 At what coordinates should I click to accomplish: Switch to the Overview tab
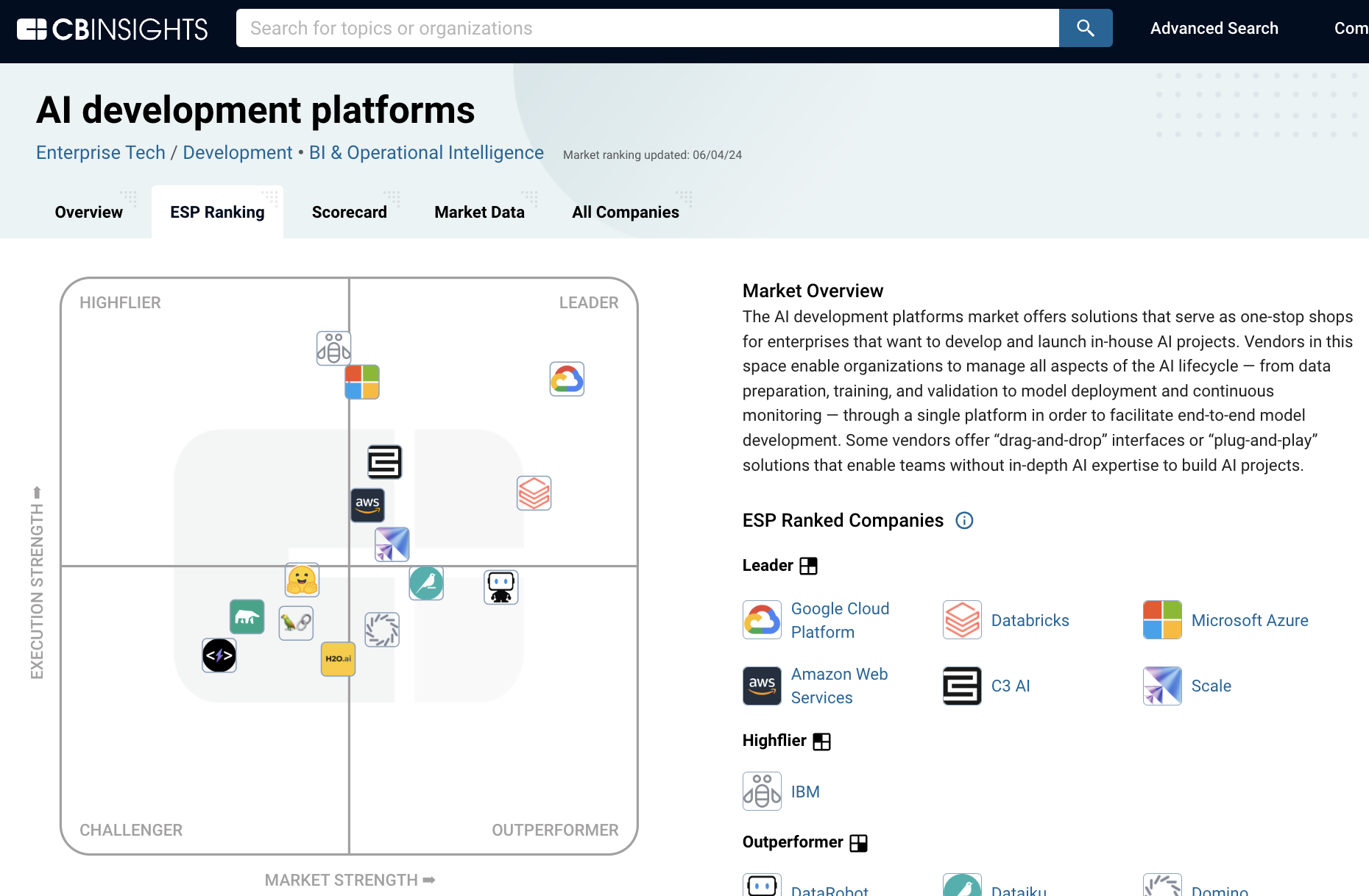click(x=89, y=212)
